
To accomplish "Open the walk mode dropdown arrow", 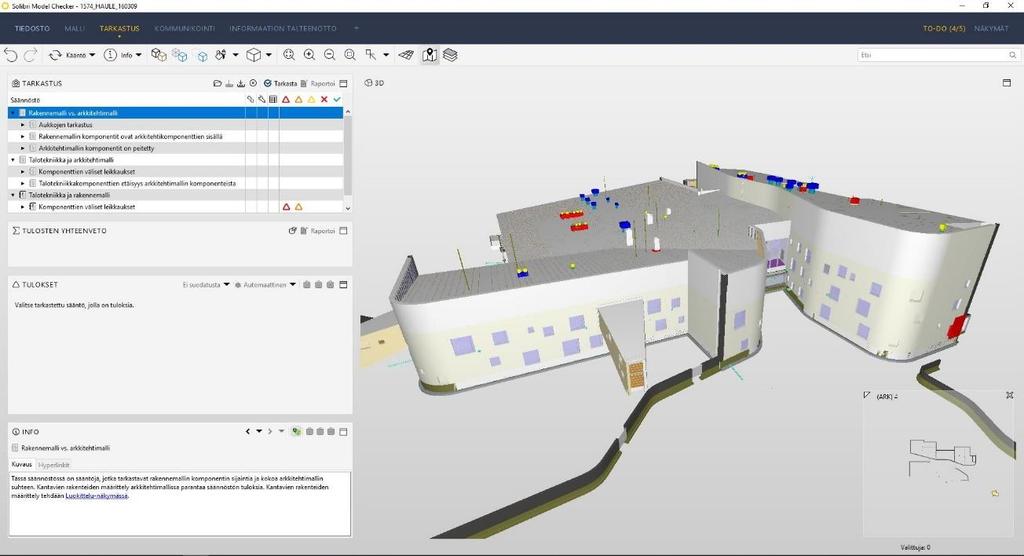I will point(235,55).
